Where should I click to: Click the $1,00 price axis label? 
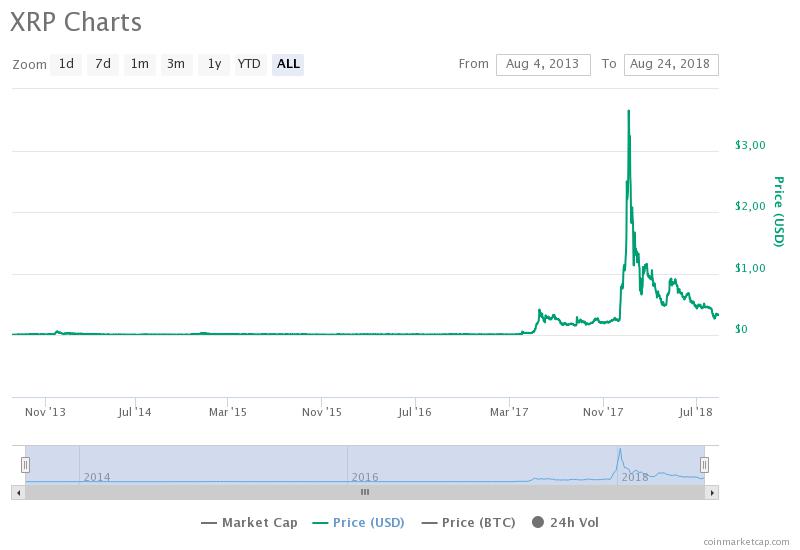click(x=750, y=268)
